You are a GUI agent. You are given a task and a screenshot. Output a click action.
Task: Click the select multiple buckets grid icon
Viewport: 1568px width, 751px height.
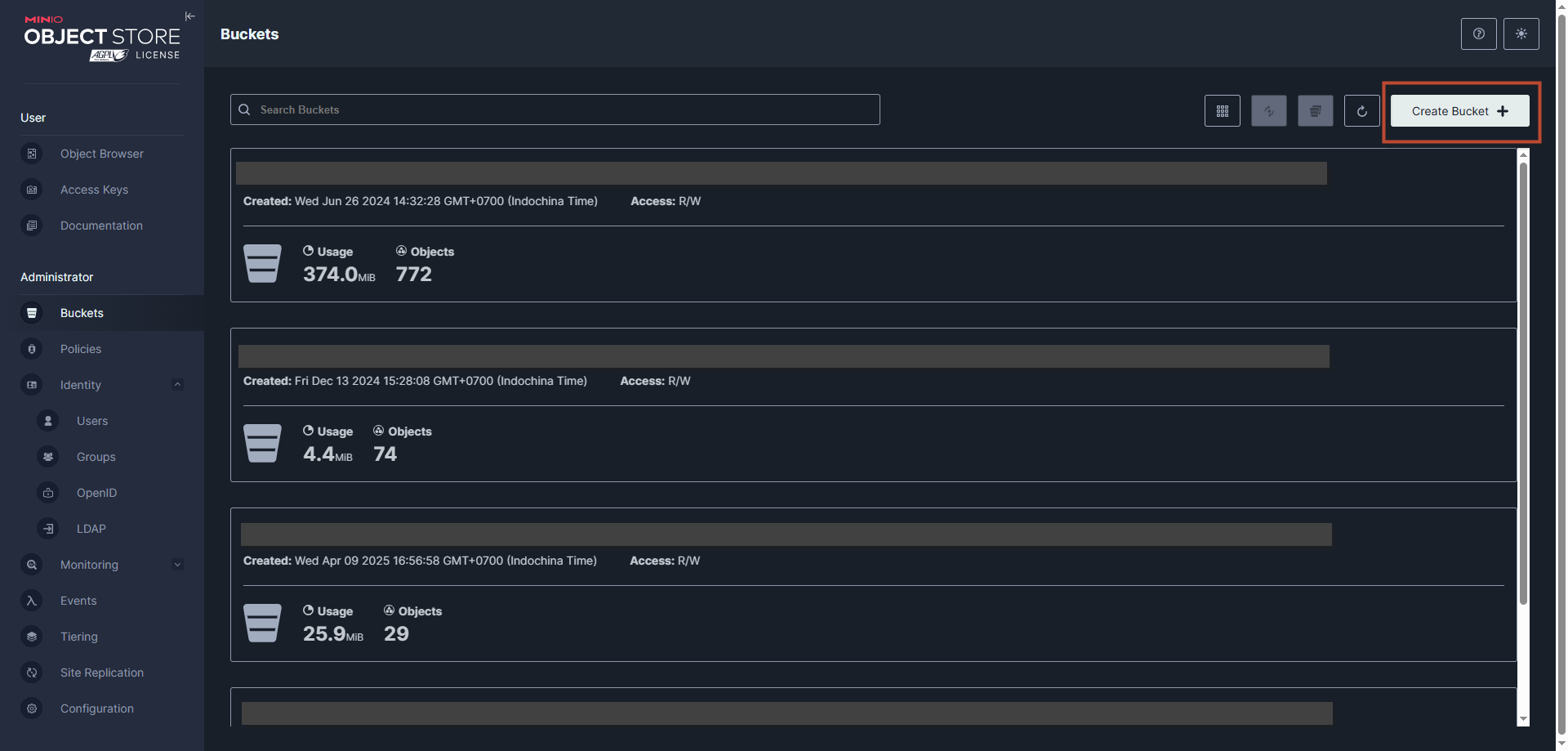click(x=1222, y=111)
